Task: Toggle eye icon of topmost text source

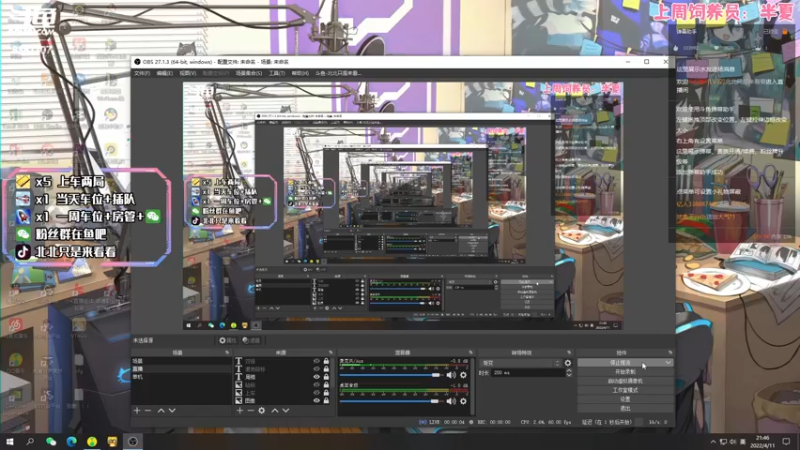Action: click(x=316, y=361)
